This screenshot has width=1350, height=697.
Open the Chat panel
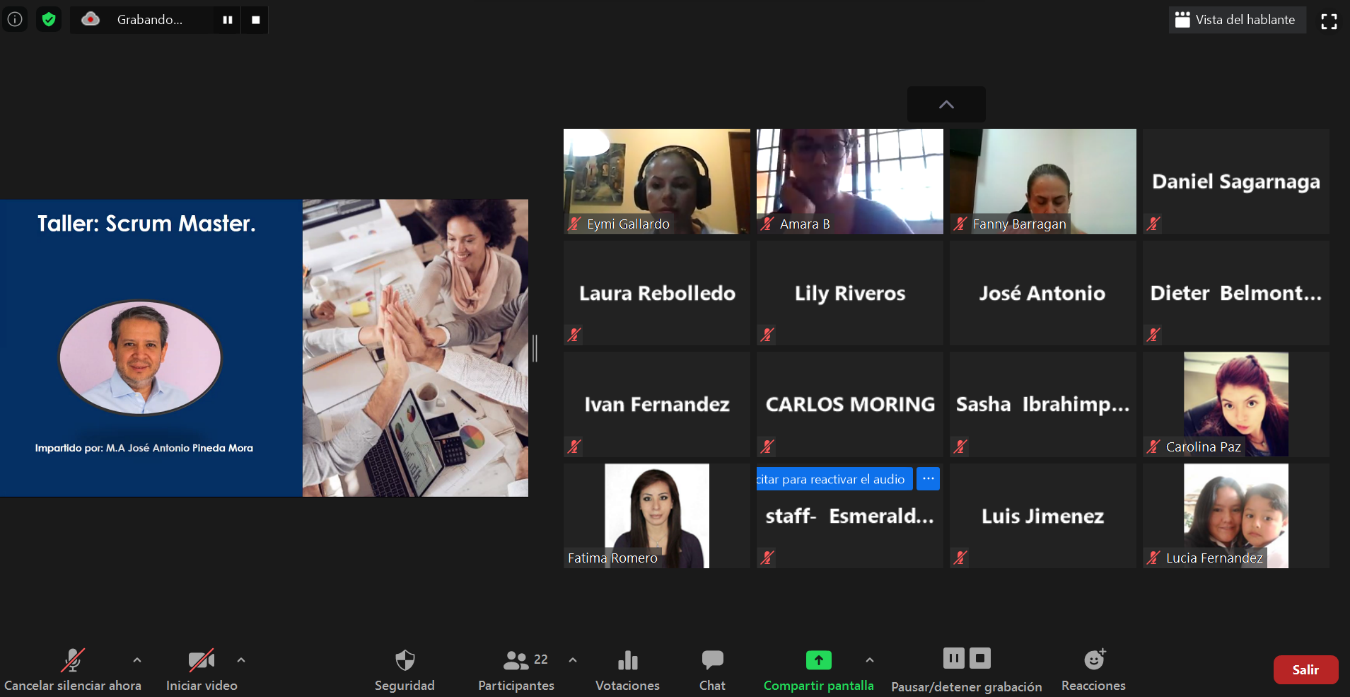click(x=712, y=669)
